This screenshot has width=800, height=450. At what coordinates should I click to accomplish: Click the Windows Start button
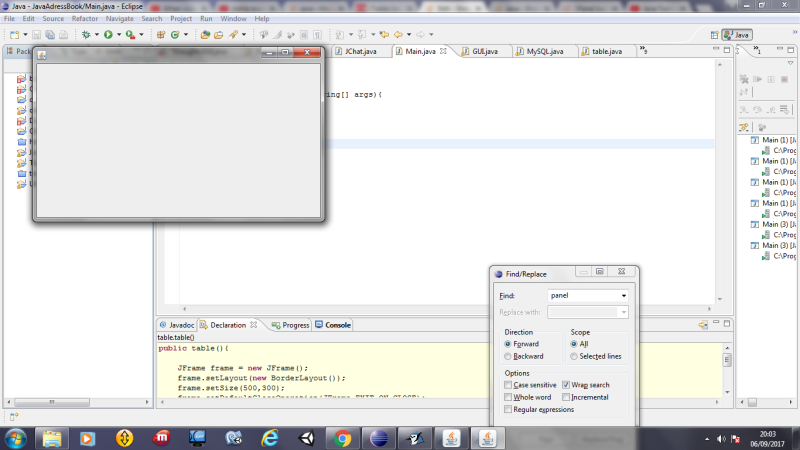15,438
